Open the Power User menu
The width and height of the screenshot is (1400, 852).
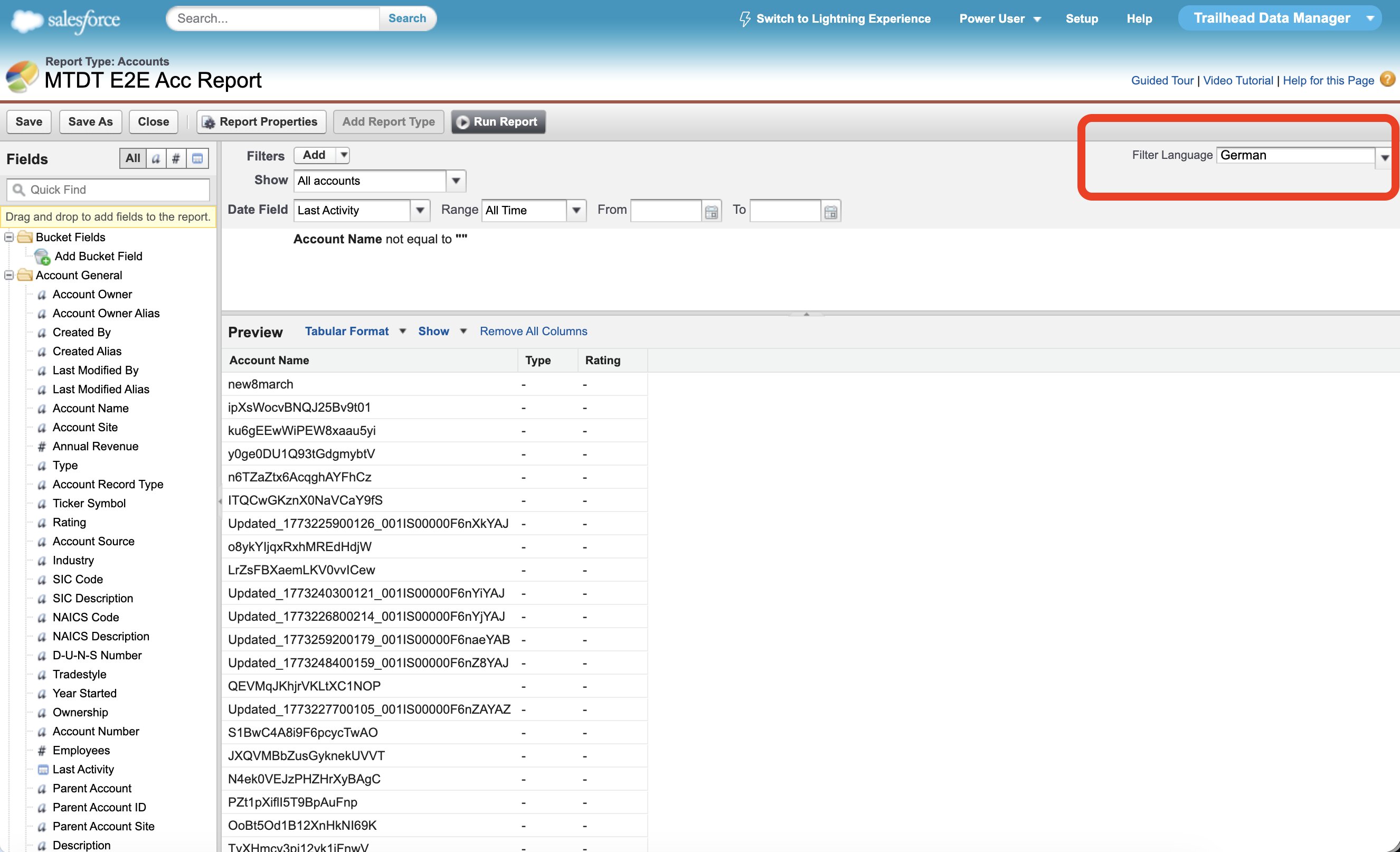tap(1000, 19)
